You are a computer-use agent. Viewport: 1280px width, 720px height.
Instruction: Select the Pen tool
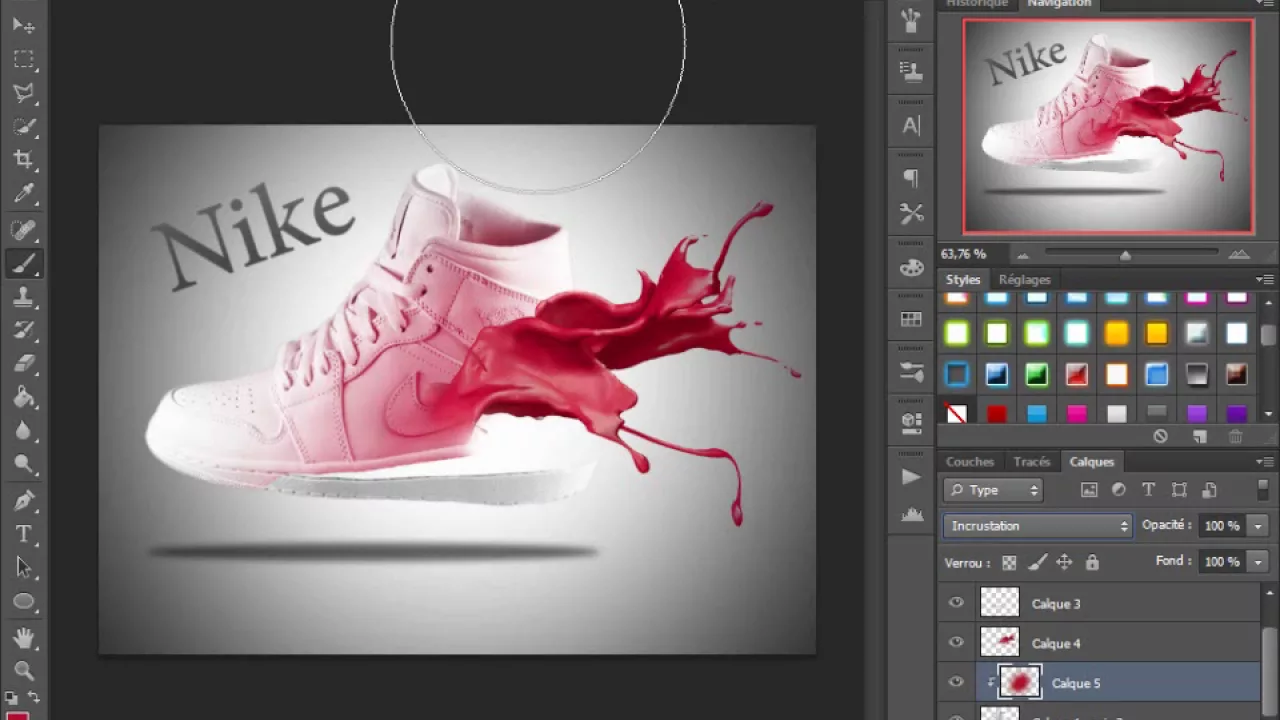[24, 500]
